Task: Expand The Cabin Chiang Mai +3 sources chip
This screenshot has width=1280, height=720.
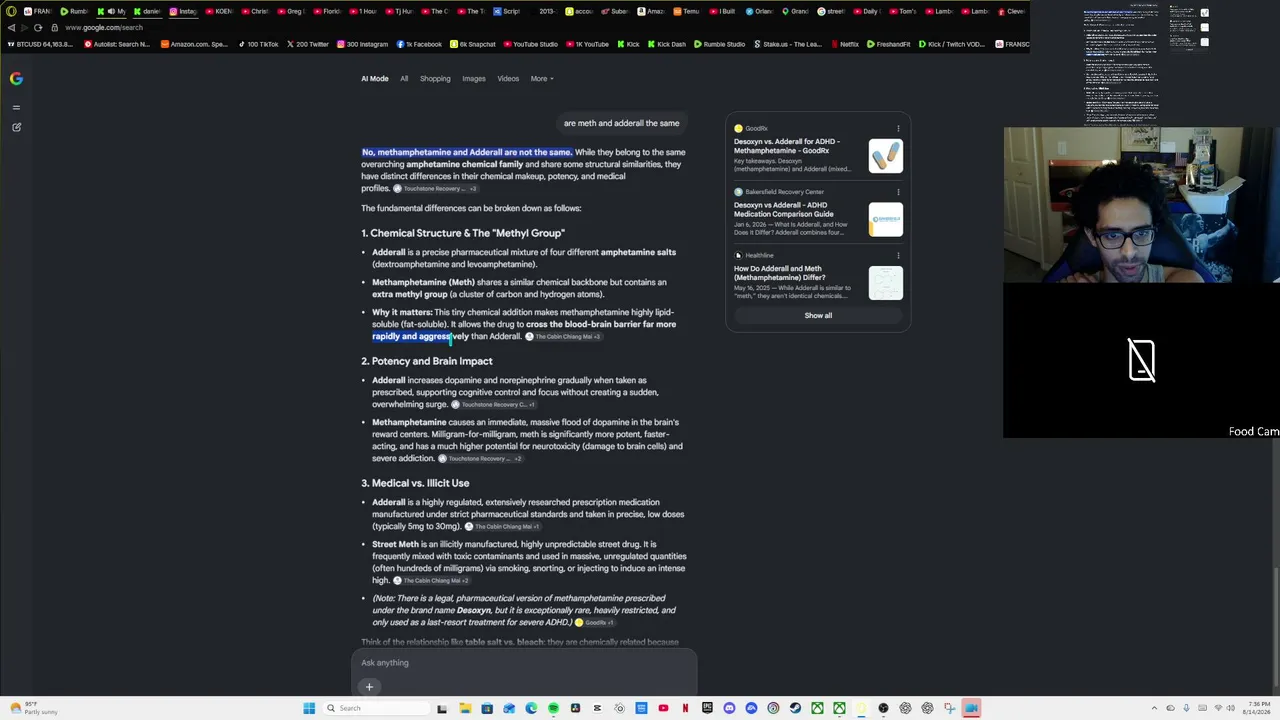Action: click(563, 337)
